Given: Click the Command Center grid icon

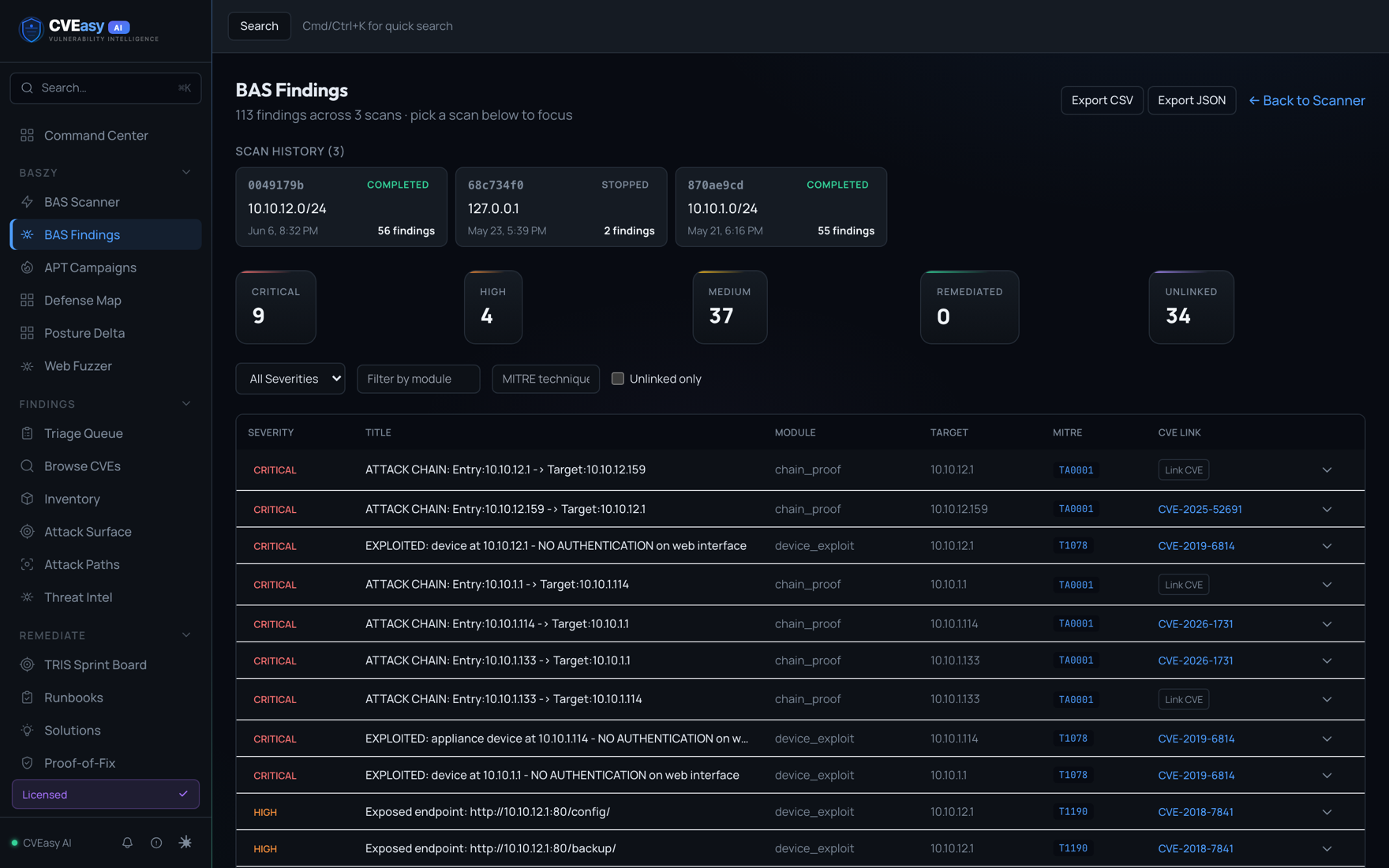Looking at the screenshot, I should [x=27, y=135].
